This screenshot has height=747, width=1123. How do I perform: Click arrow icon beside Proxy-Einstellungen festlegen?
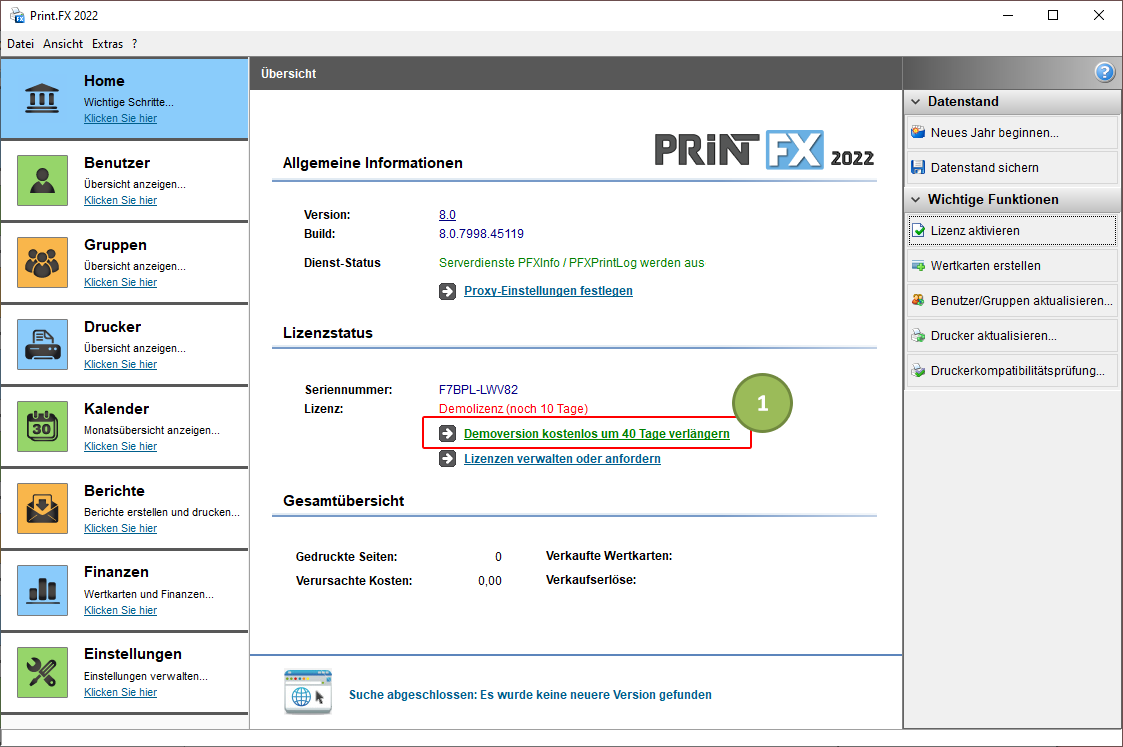coord(448,291)
